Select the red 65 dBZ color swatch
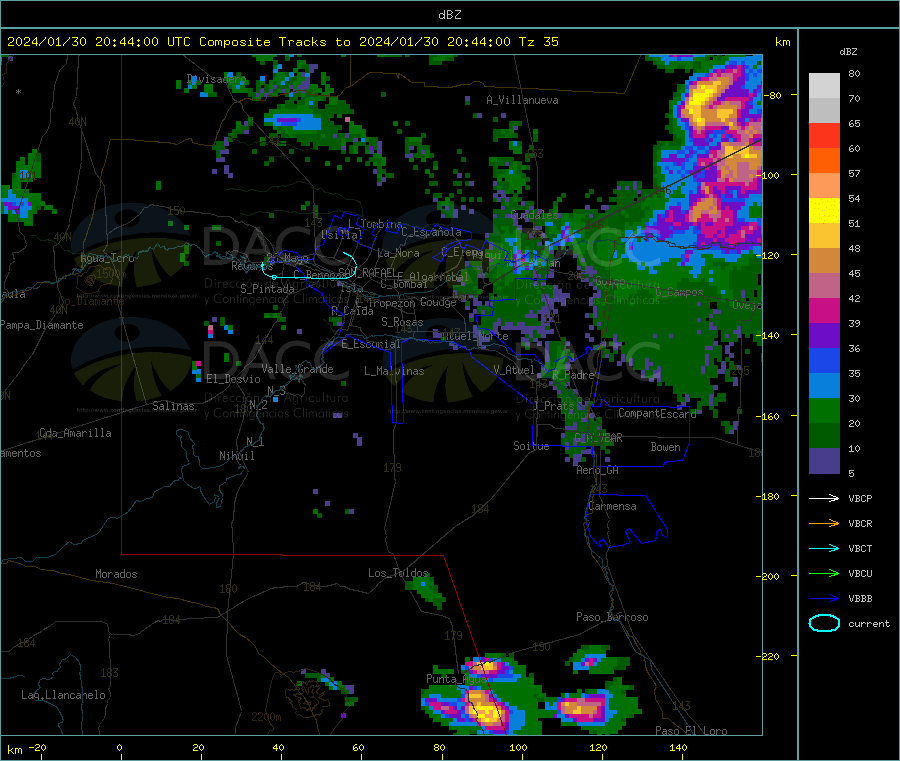The width and height of the screenshot is (900, 761). (x=824, y=135)
